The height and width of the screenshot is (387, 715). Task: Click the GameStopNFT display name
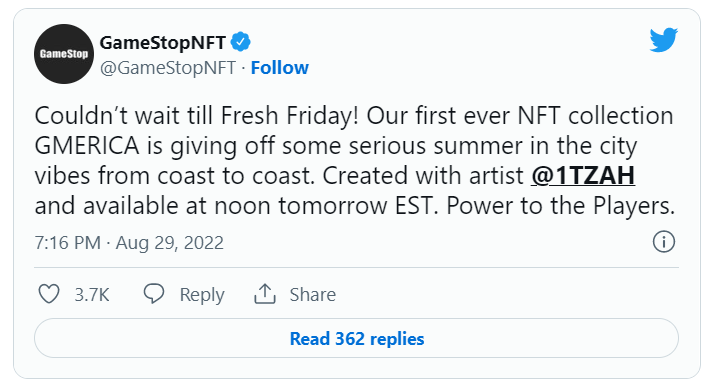pos(163,42)
